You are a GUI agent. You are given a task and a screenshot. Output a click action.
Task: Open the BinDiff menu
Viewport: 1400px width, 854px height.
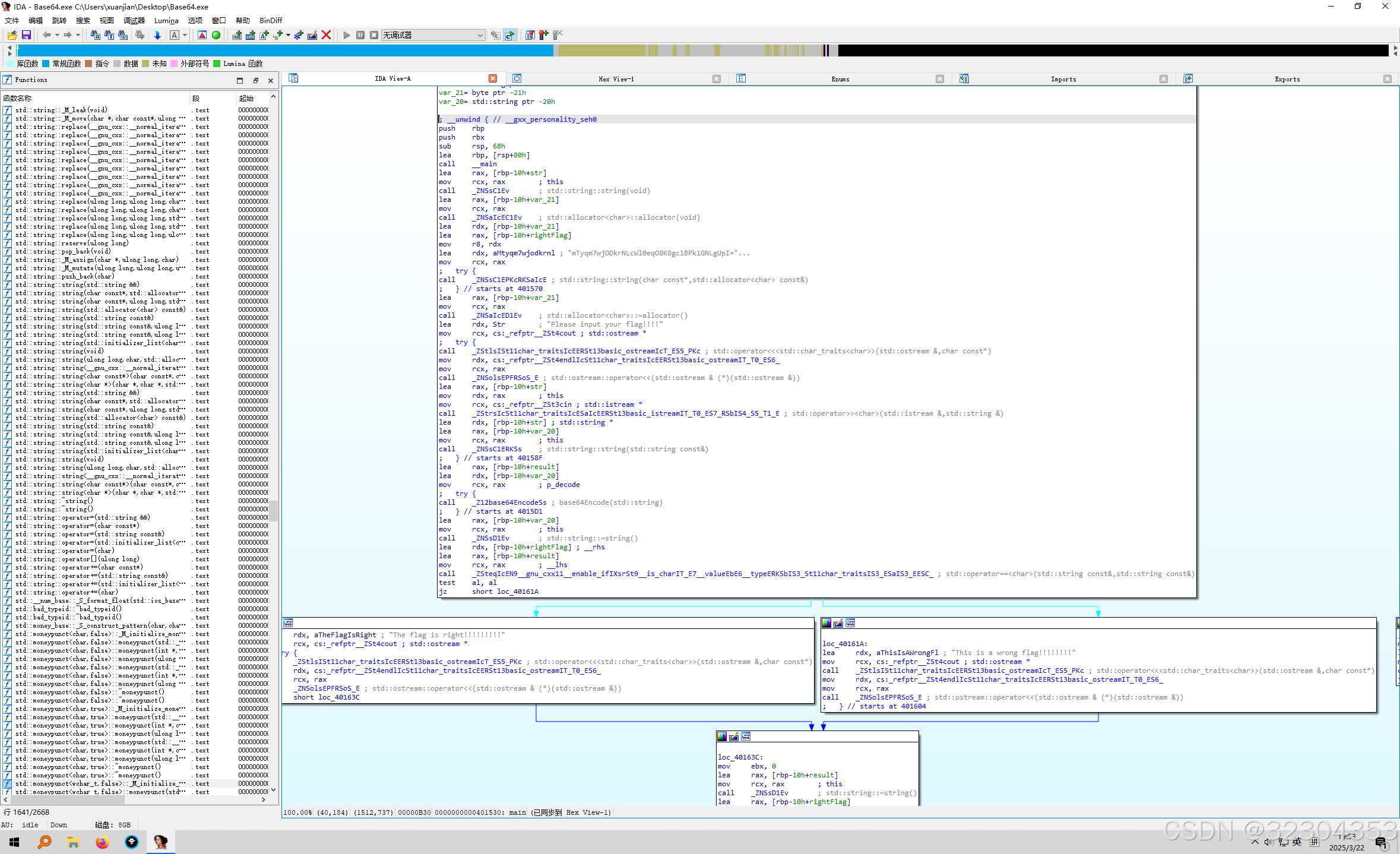pos(270,20)
